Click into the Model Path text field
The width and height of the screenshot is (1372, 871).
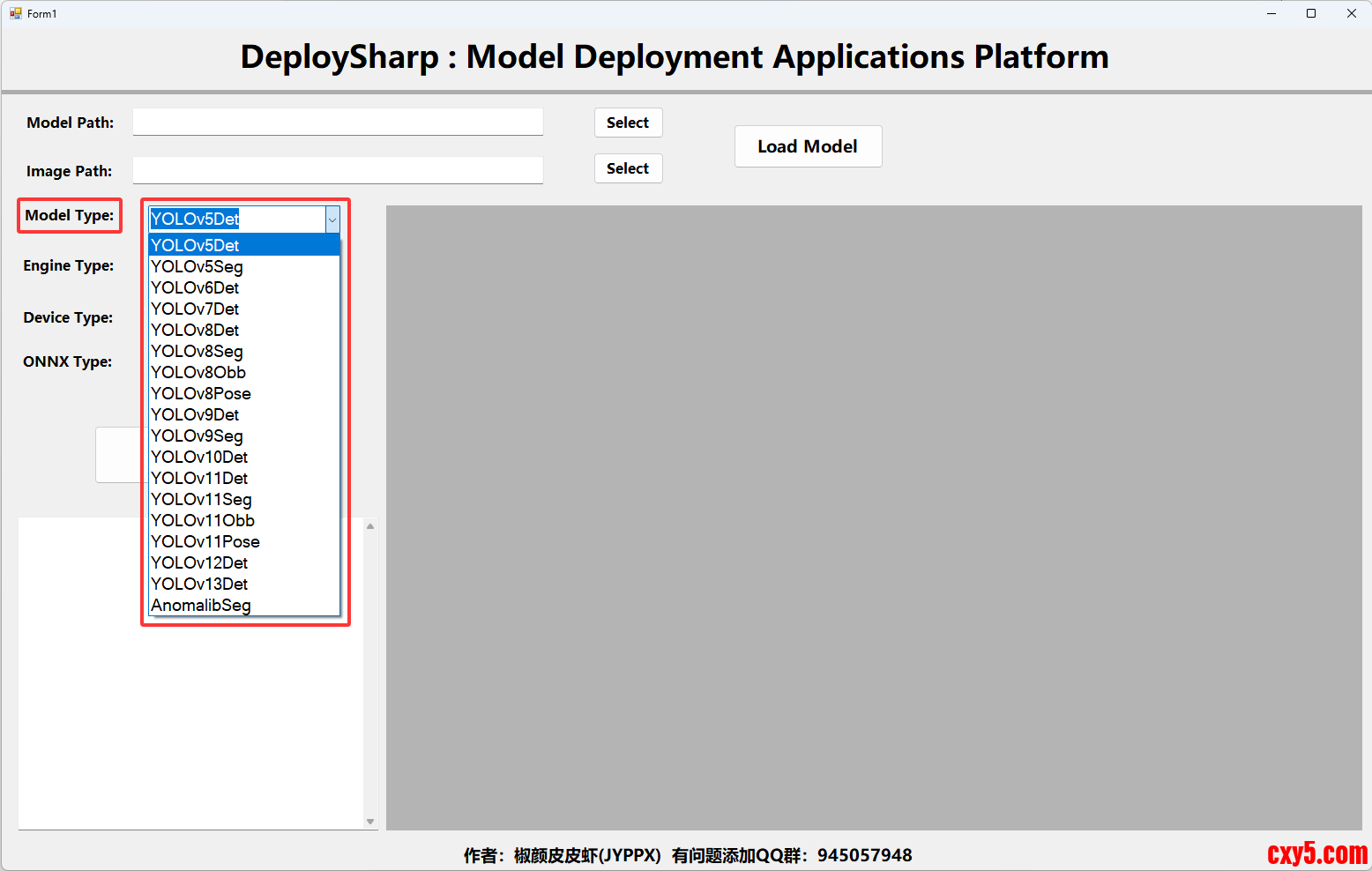pos(338,122)
